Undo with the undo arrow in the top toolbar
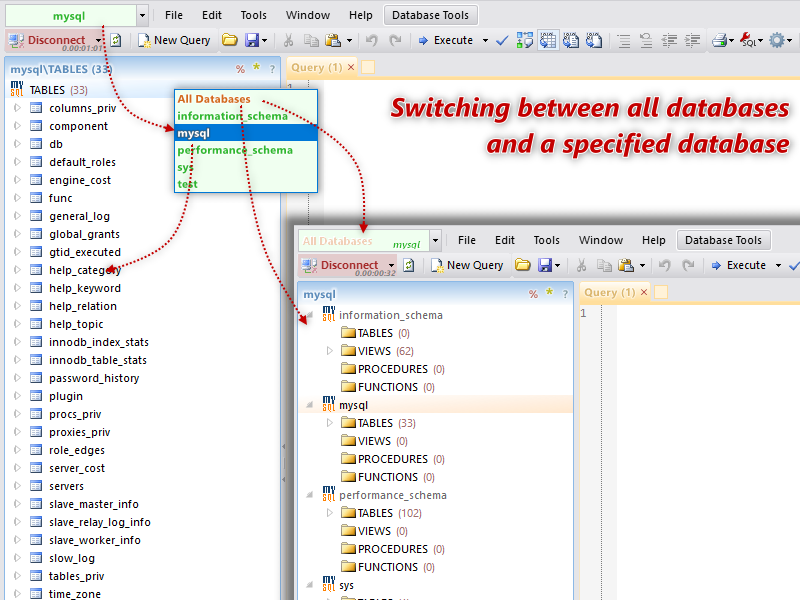 (x=372, y=40)
